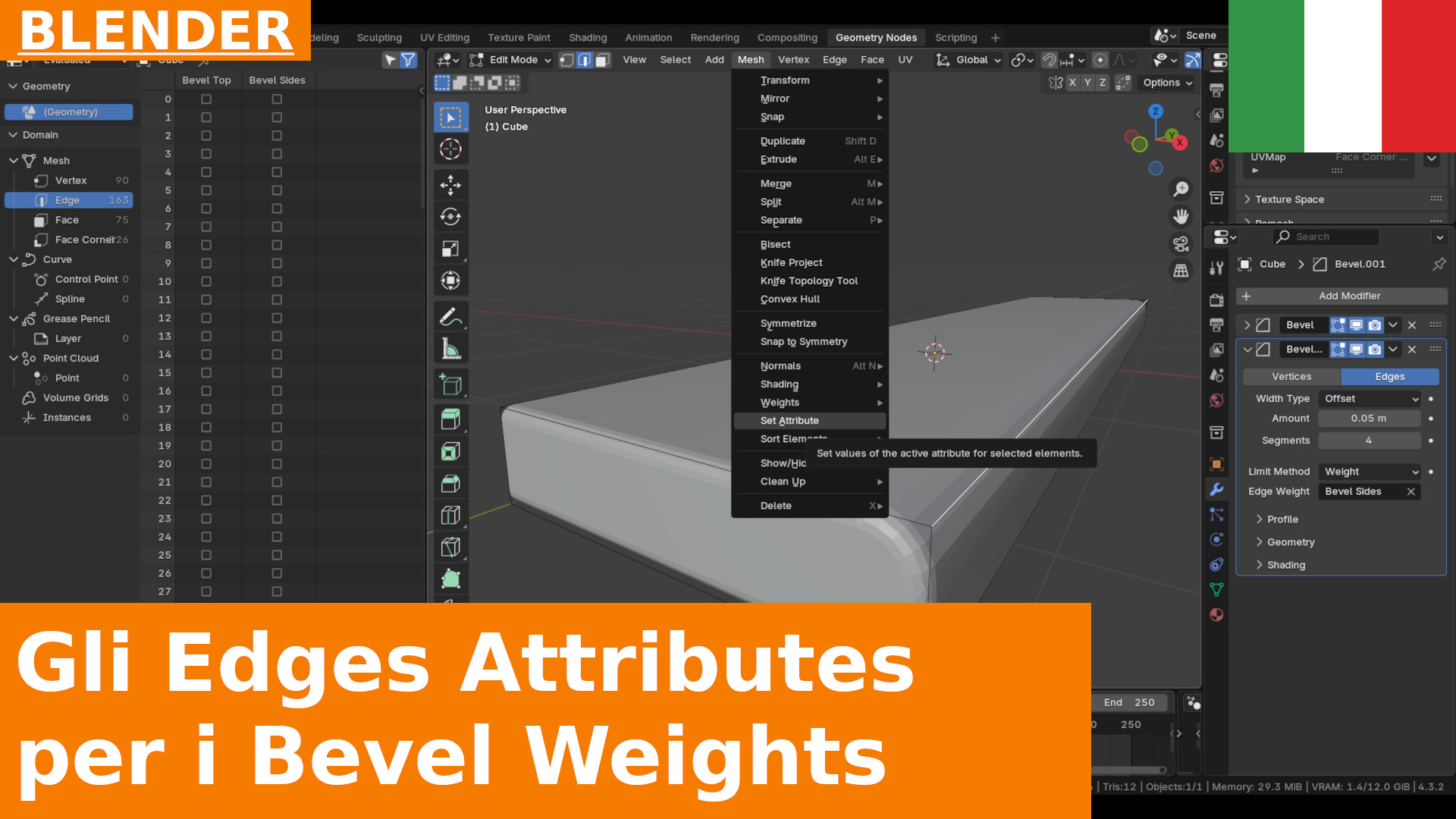Activate the 3D Cursor tool
This screenshot has height=819, width=1456.
click(450, 149)
